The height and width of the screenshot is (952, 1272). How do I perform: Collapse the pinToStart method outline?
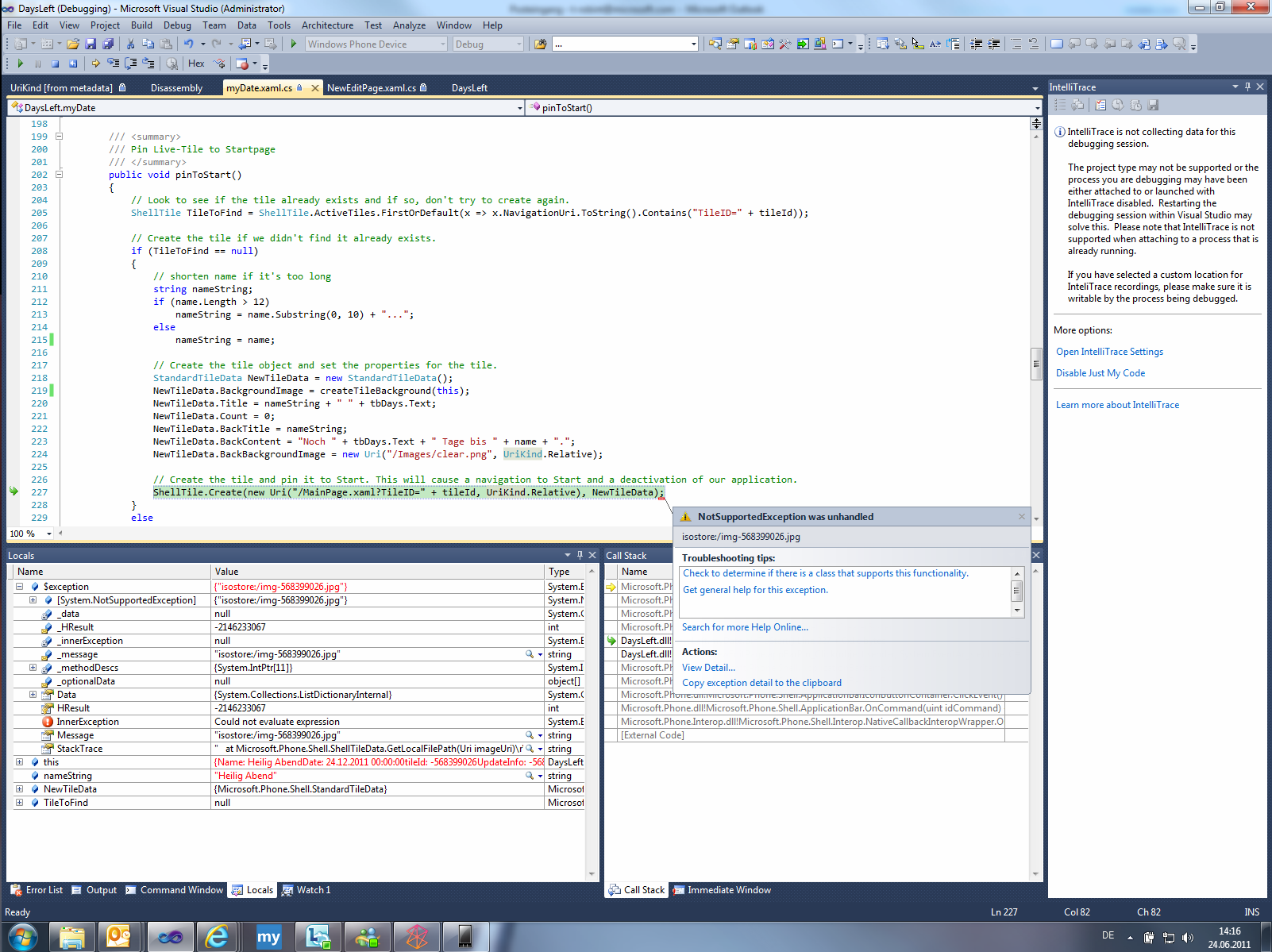click(59, 175)
